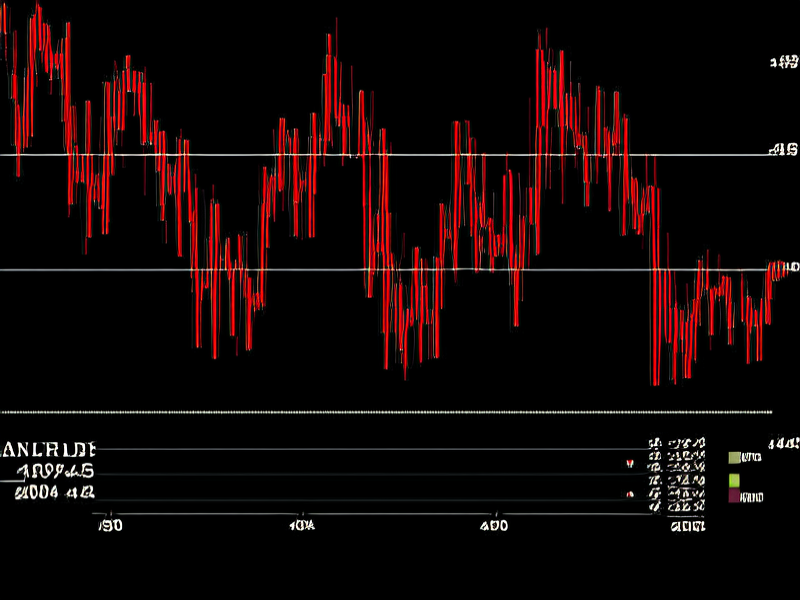800x600 pixels.
Task: Click the top row of the values column
Action: coord(677,443)
